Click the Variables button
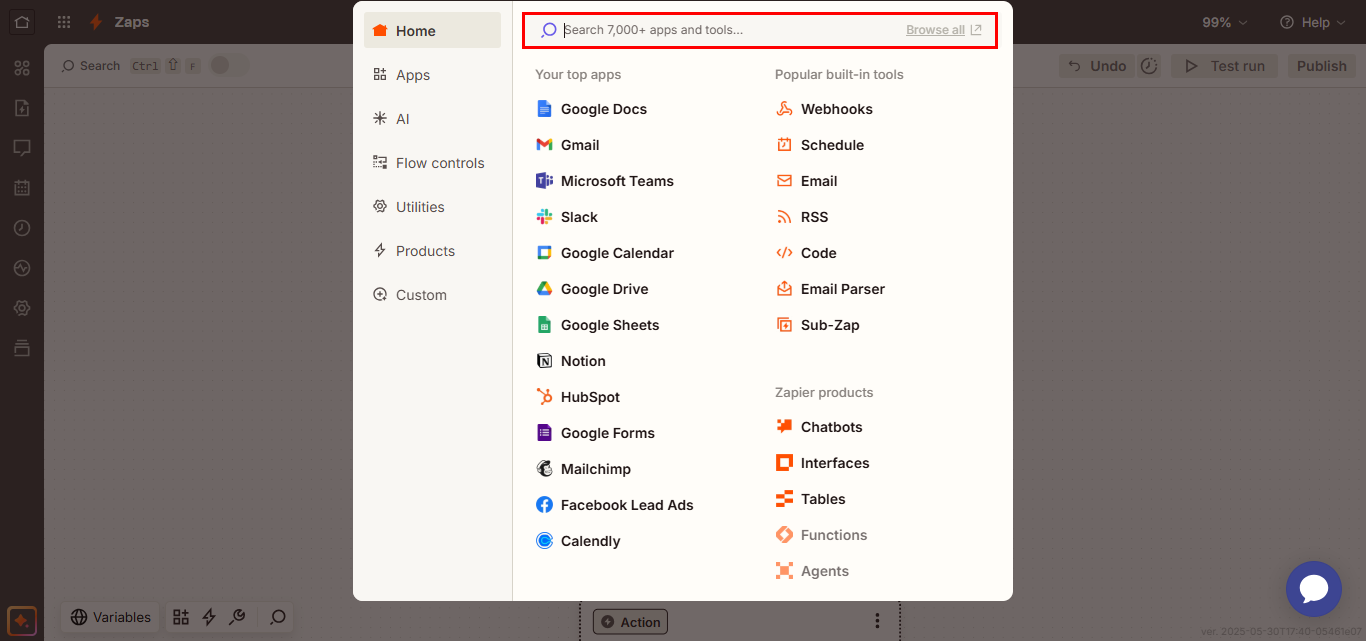The image size is (1366, 641). click(x=111, y=617)
